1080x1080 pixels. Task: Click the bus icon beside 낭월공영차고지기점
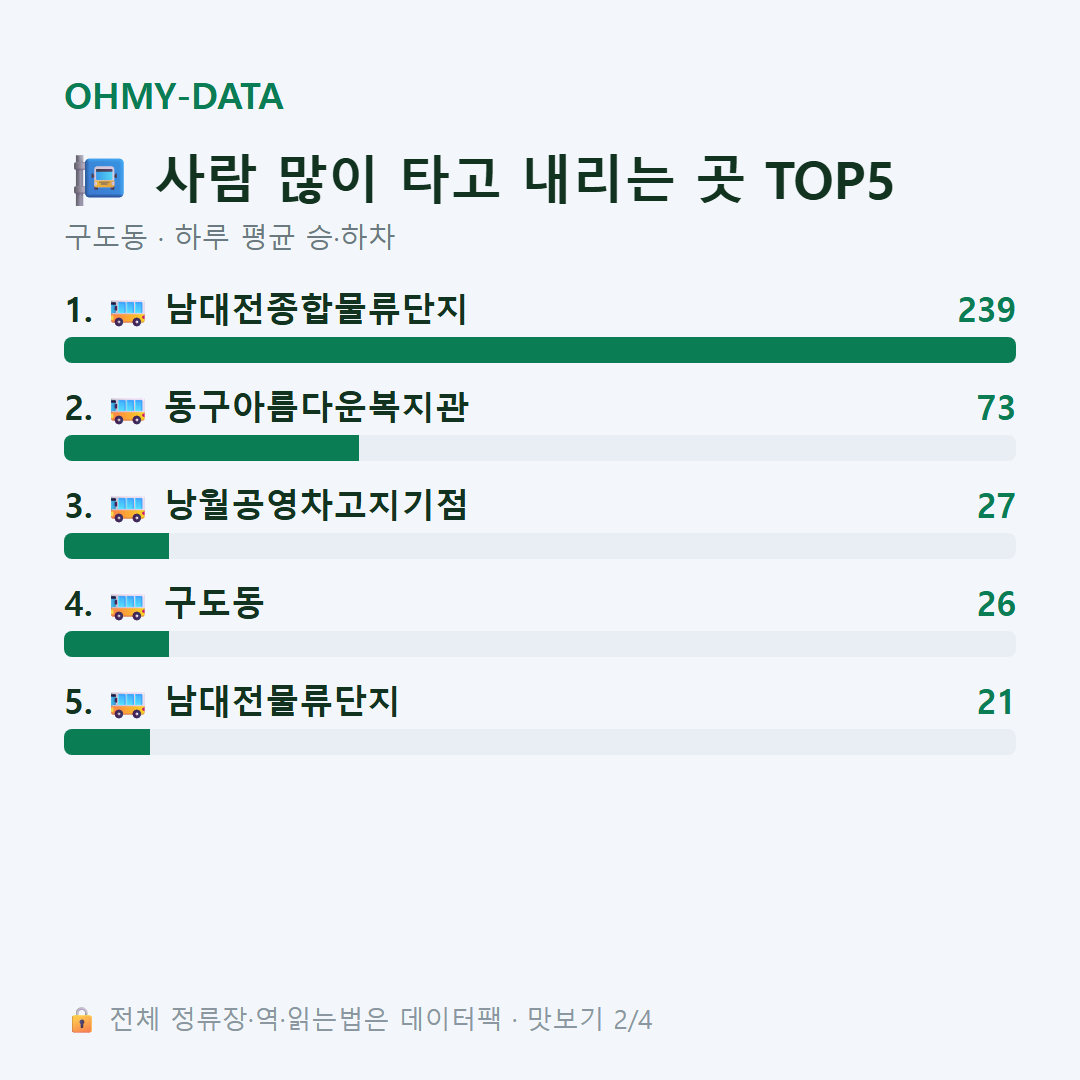[x=128, y=508]
